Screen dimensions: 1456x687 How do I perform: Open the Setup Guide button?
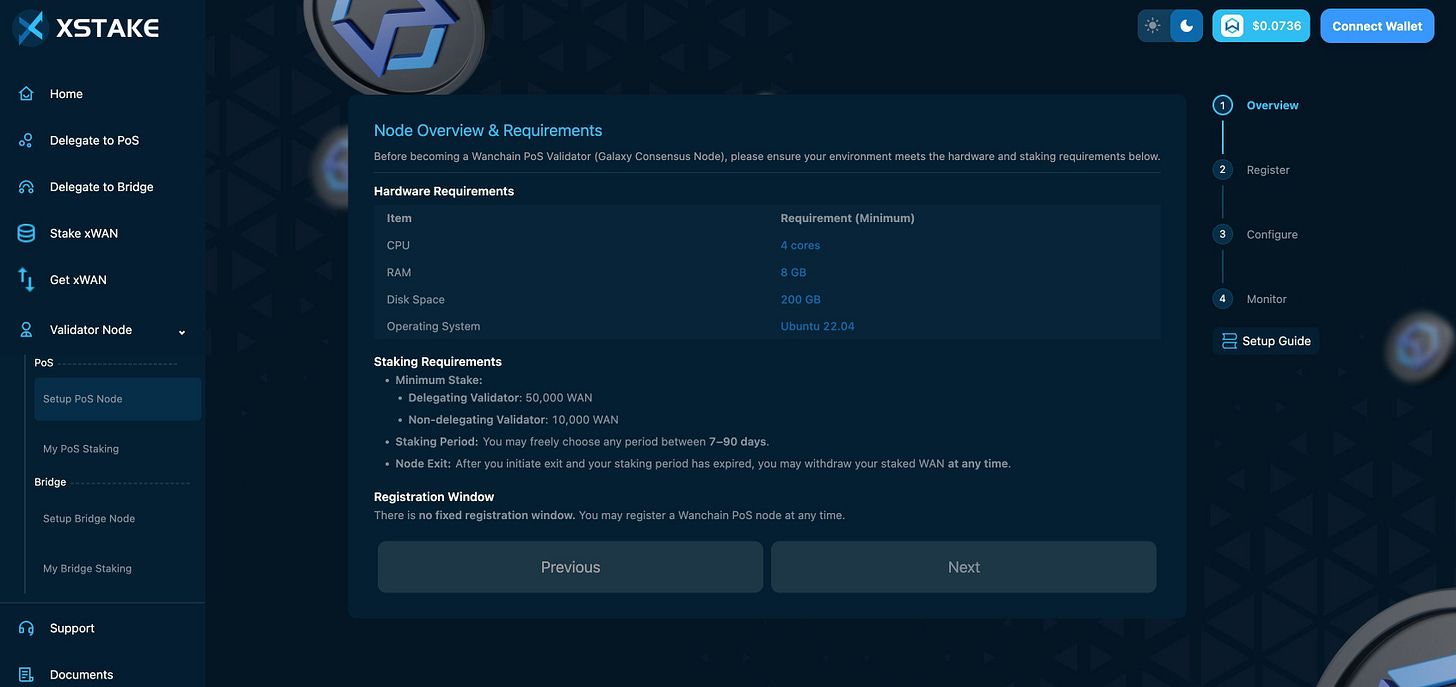[x=1266, y=341]
